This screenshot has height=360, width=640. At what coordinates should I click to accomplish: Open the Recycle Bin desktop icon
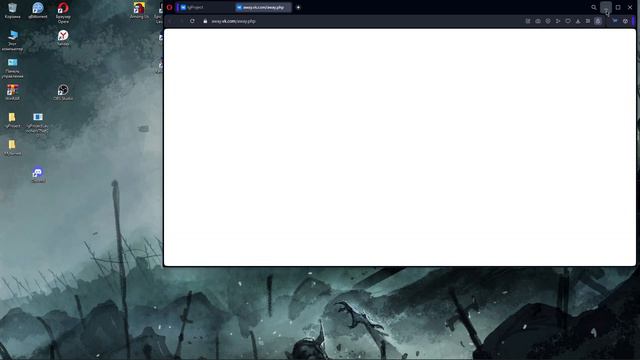click(12, 11)
